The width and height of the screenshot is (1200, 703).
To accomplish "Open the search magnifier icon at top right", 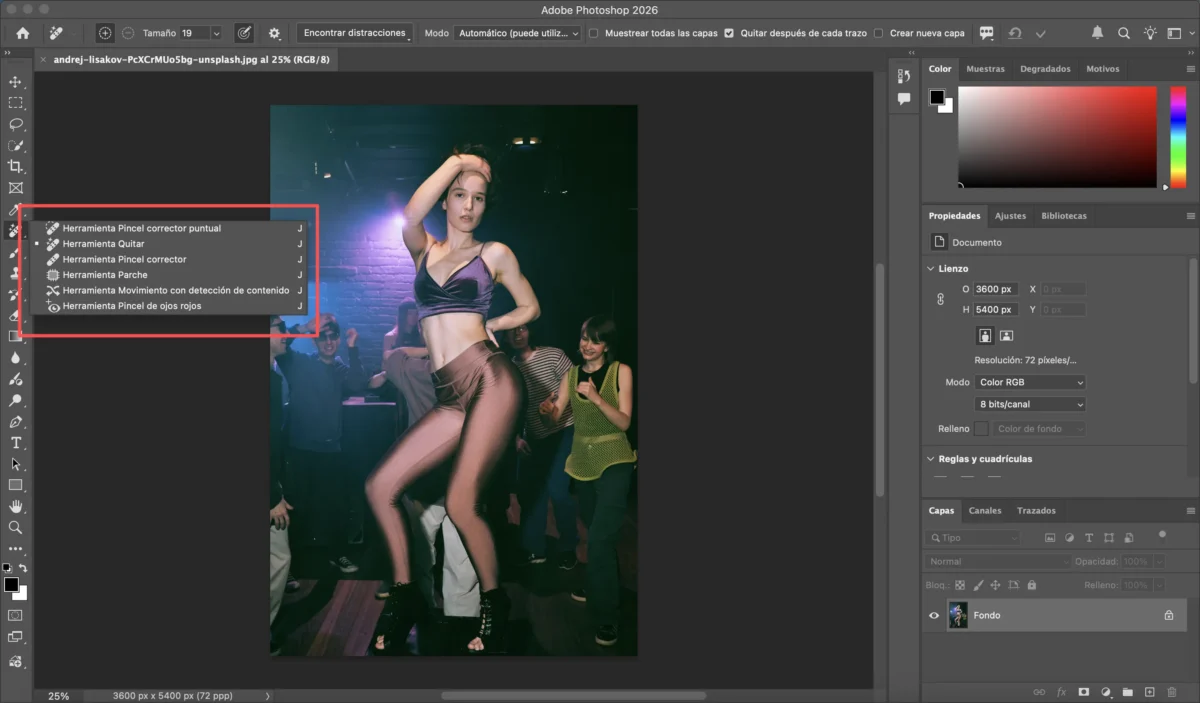I will pos(1125,33).
